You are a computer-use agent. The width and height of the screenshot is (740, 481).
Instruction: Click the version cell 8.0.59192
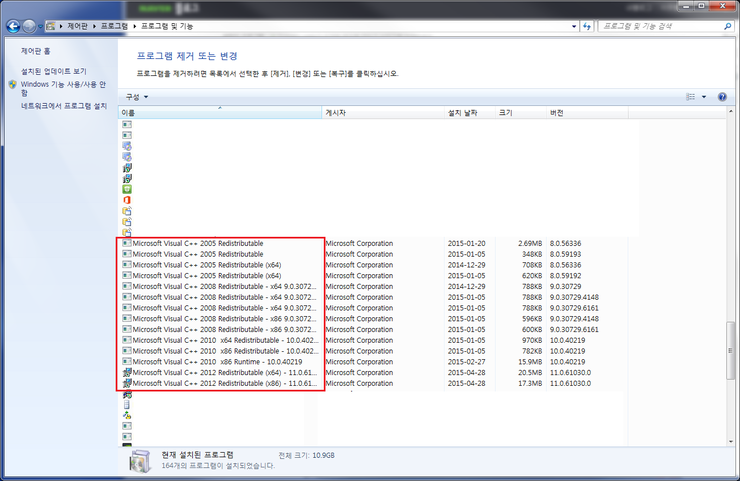click(565, 276)
